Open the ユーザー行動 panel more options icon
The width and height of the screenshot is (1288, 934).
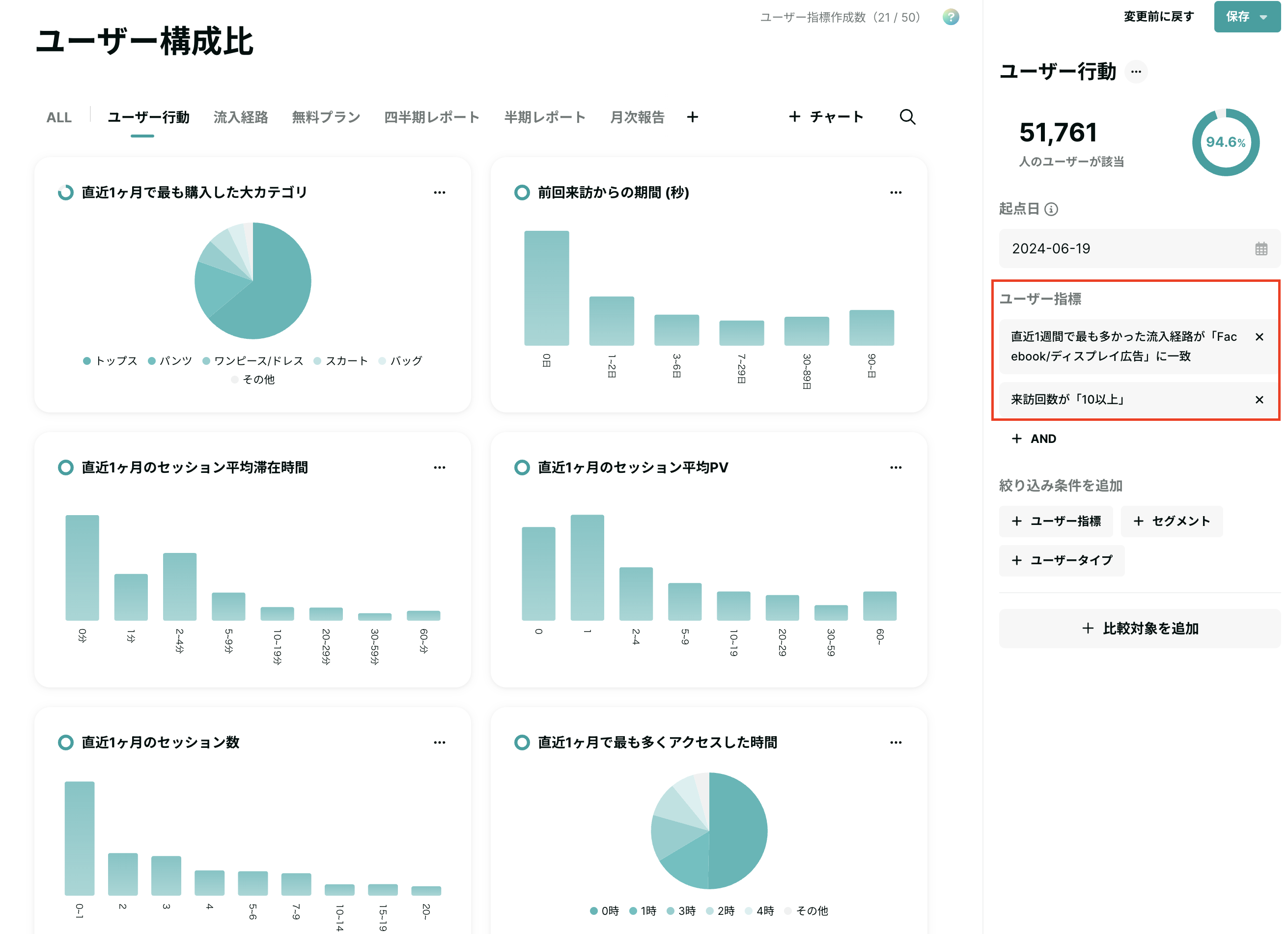tap(1135, 72)
